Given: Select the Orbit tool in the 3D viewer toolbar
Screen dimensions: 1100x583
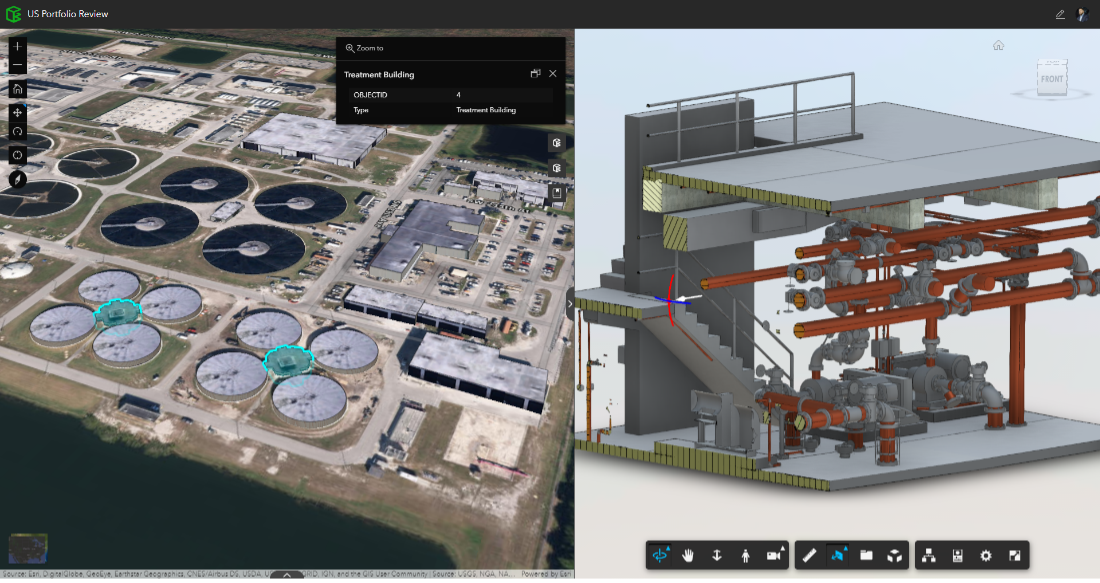Looking at the screenshot, I should coord(659,554).
